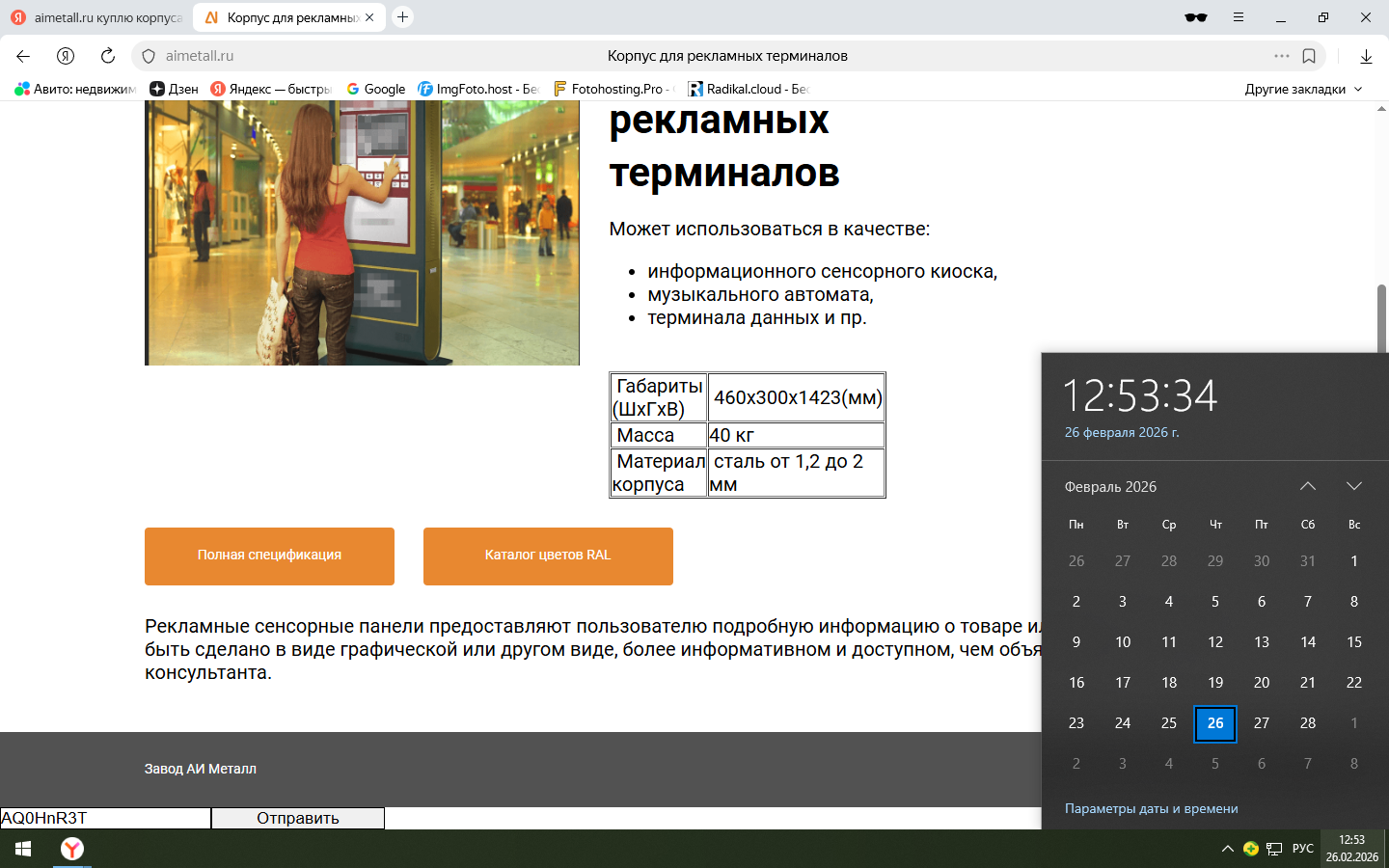Switch to the aimetall.ru first tab
The image size is (1389, 868).
[x=96, y=17]
